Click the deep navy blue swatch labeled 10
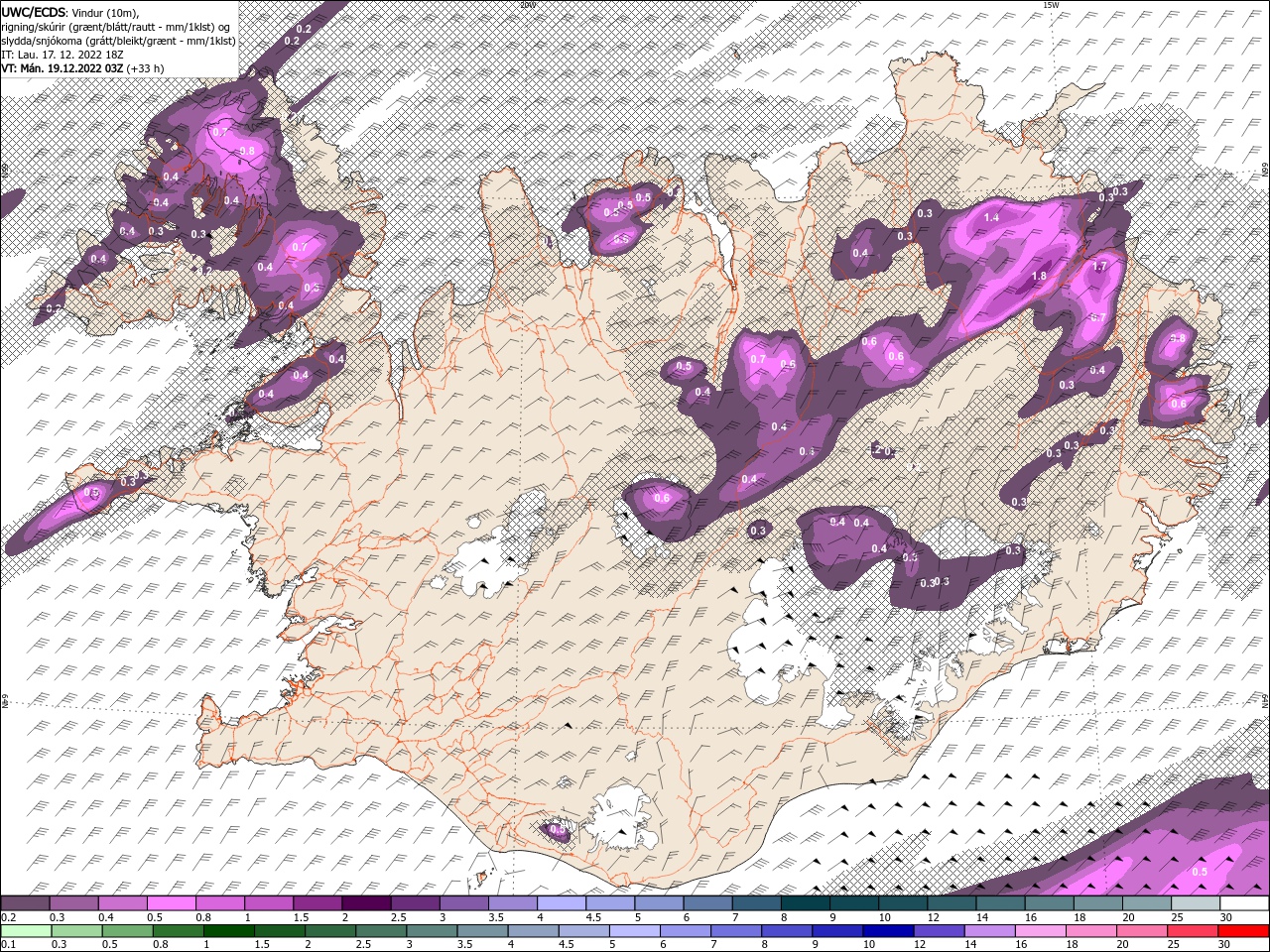This screenshot has width=1270, height=952. pyautogui.click(x=886, y=931)
